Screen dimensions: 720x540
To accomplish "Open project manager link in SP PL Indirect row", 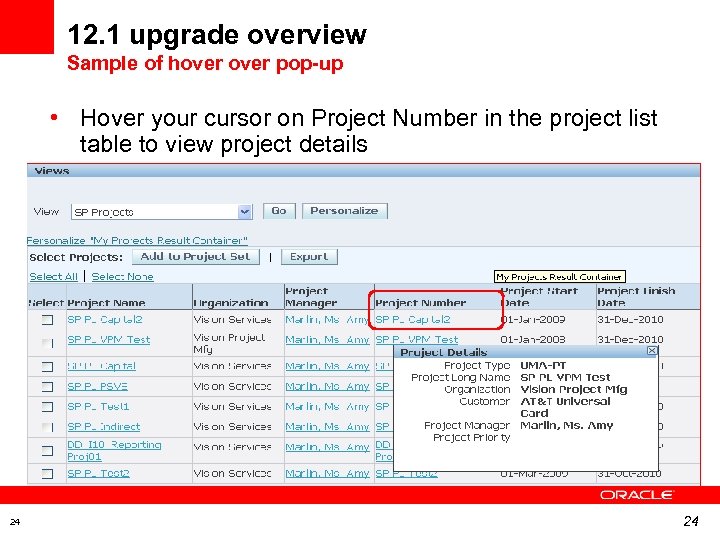I will 327,427.
